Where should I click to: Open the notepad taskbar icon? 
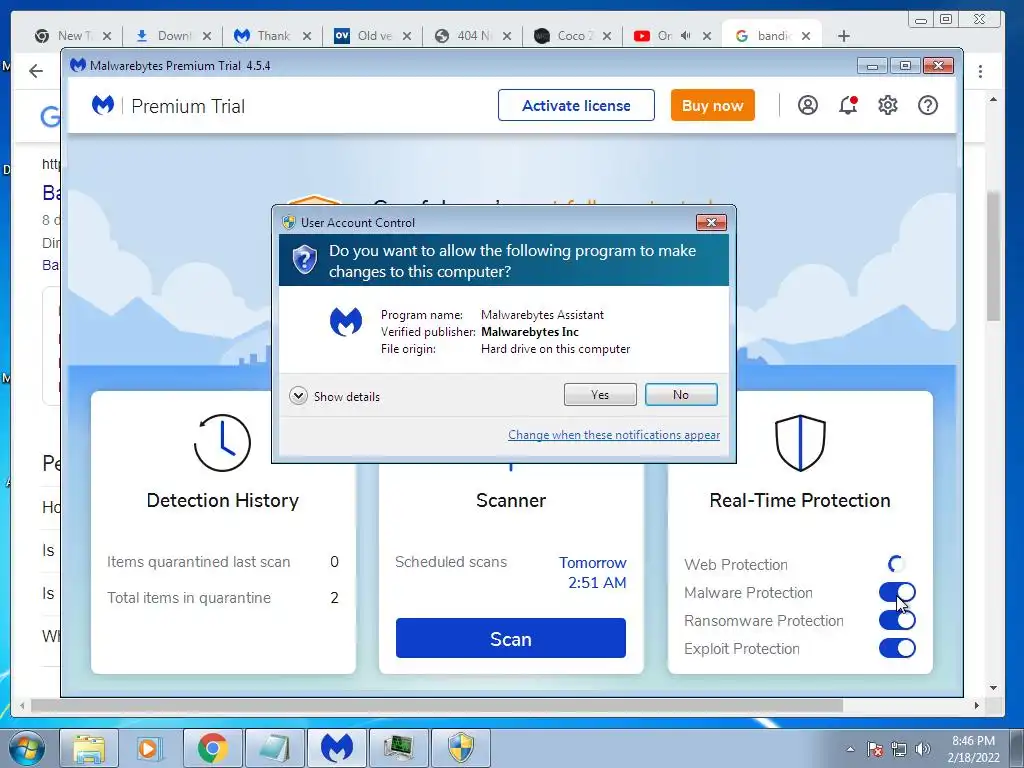274,748
